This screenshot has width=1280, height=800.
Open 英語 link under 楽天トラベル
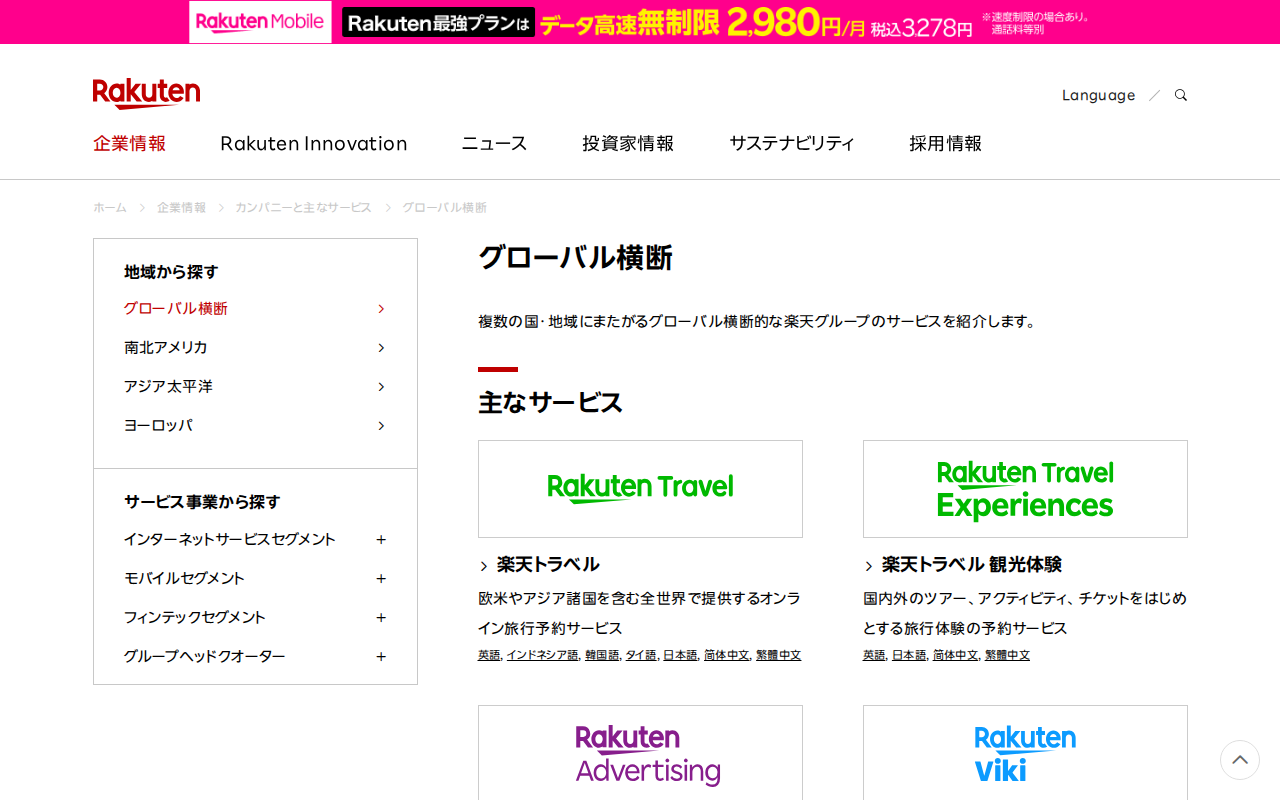(x=489, y=655)
